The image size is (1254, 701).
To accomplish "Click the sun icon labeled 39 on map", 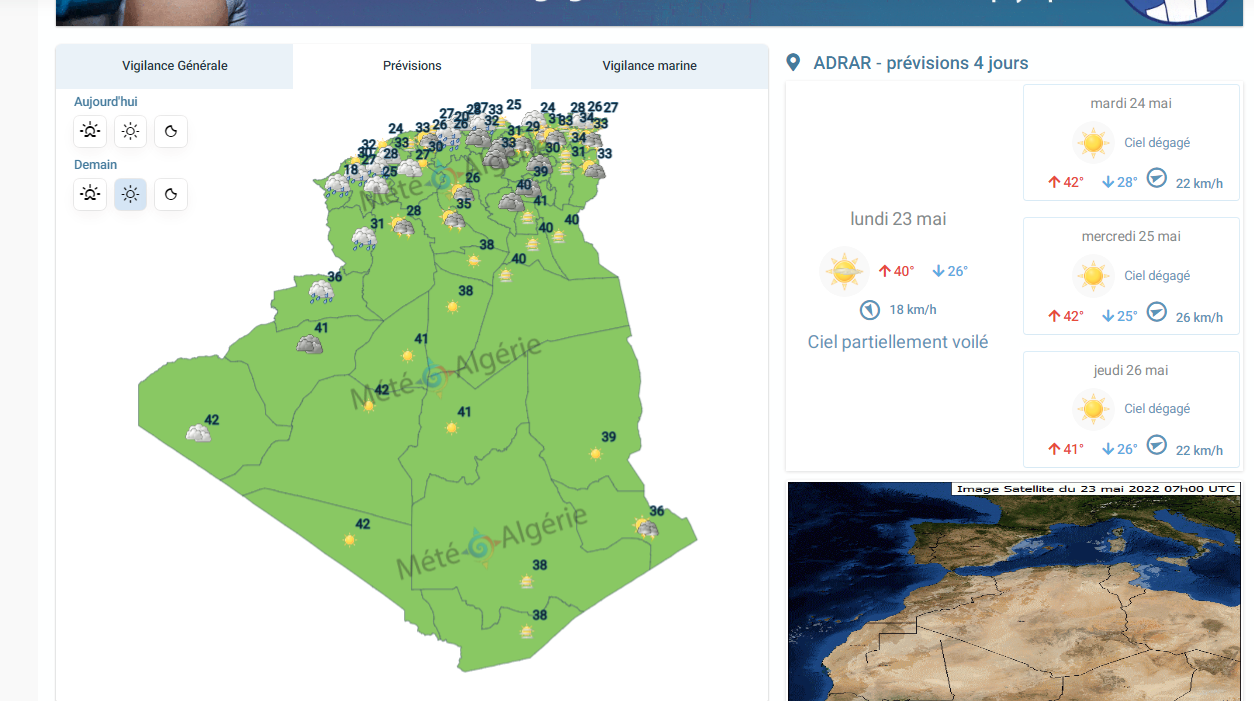I will tap(596, 454).
